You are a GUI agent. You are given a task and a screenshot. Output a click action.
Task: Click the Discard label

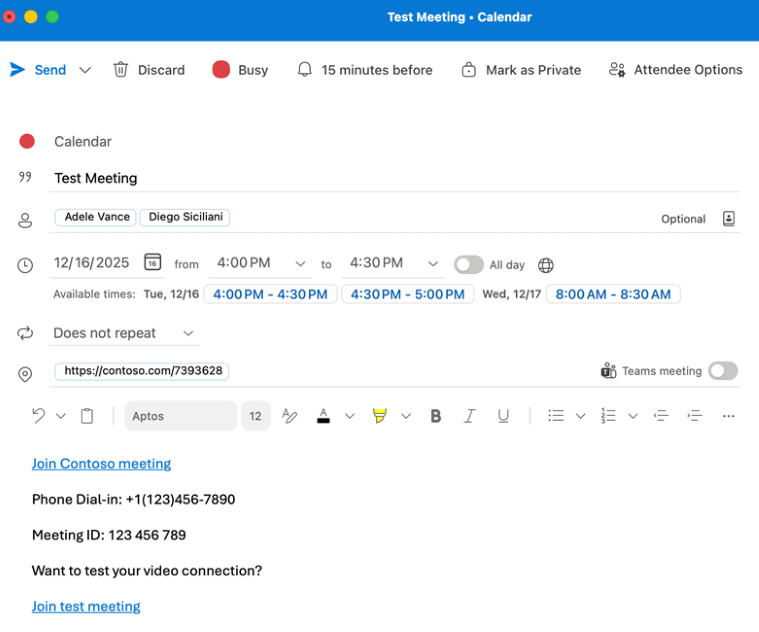coord(161,70)
